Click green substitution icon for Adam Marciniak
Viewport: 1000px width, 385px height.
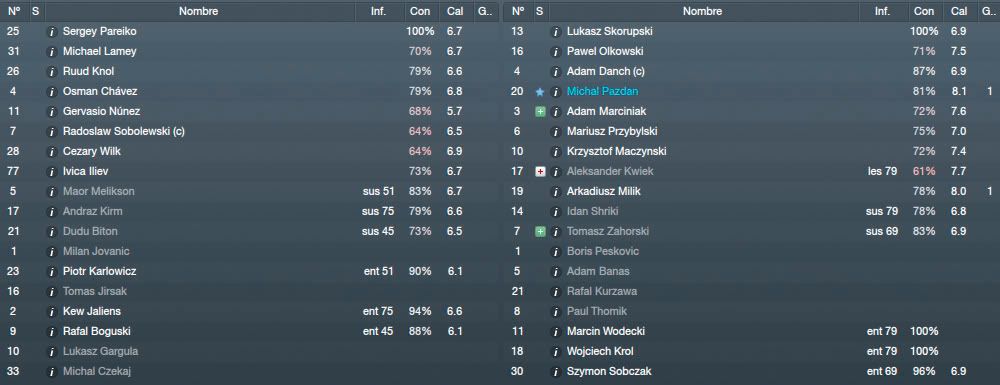540,112
